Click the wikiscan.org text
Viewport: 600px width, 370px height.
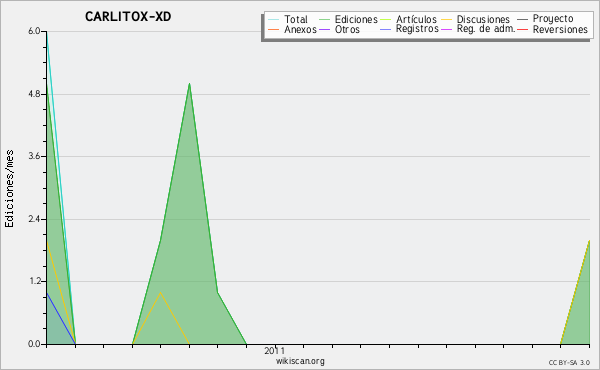[300, 361]
